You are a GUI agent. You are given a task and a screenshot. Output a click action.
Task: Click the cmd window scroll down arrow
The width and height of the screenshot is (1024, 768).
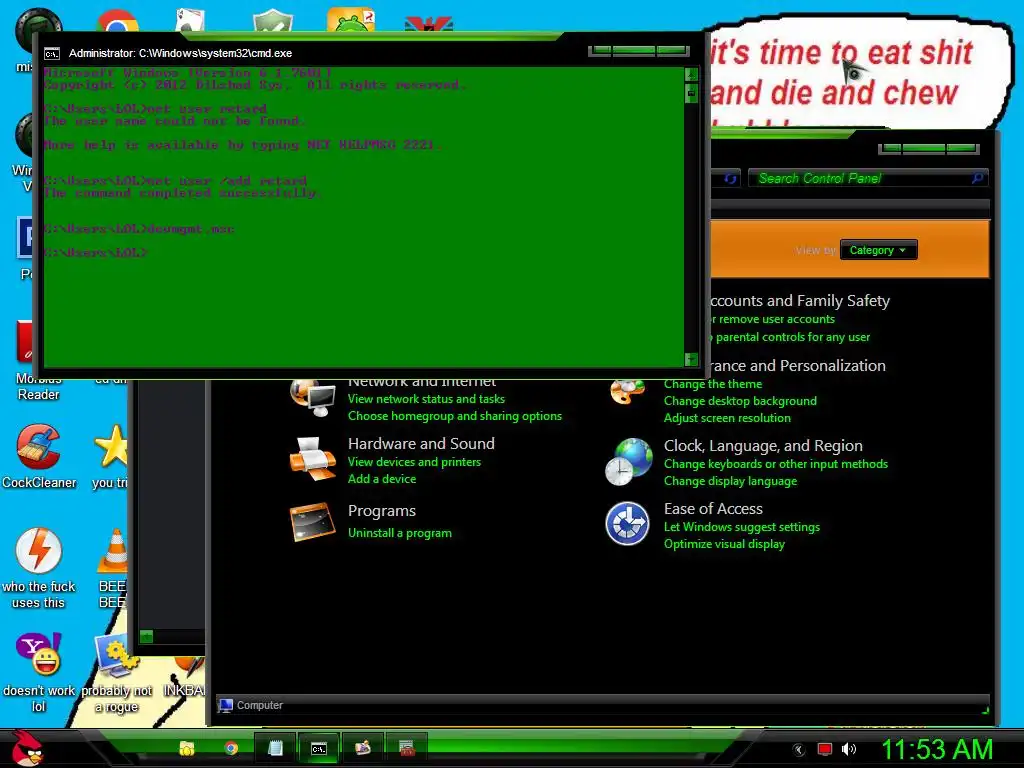tap(691, 359)
